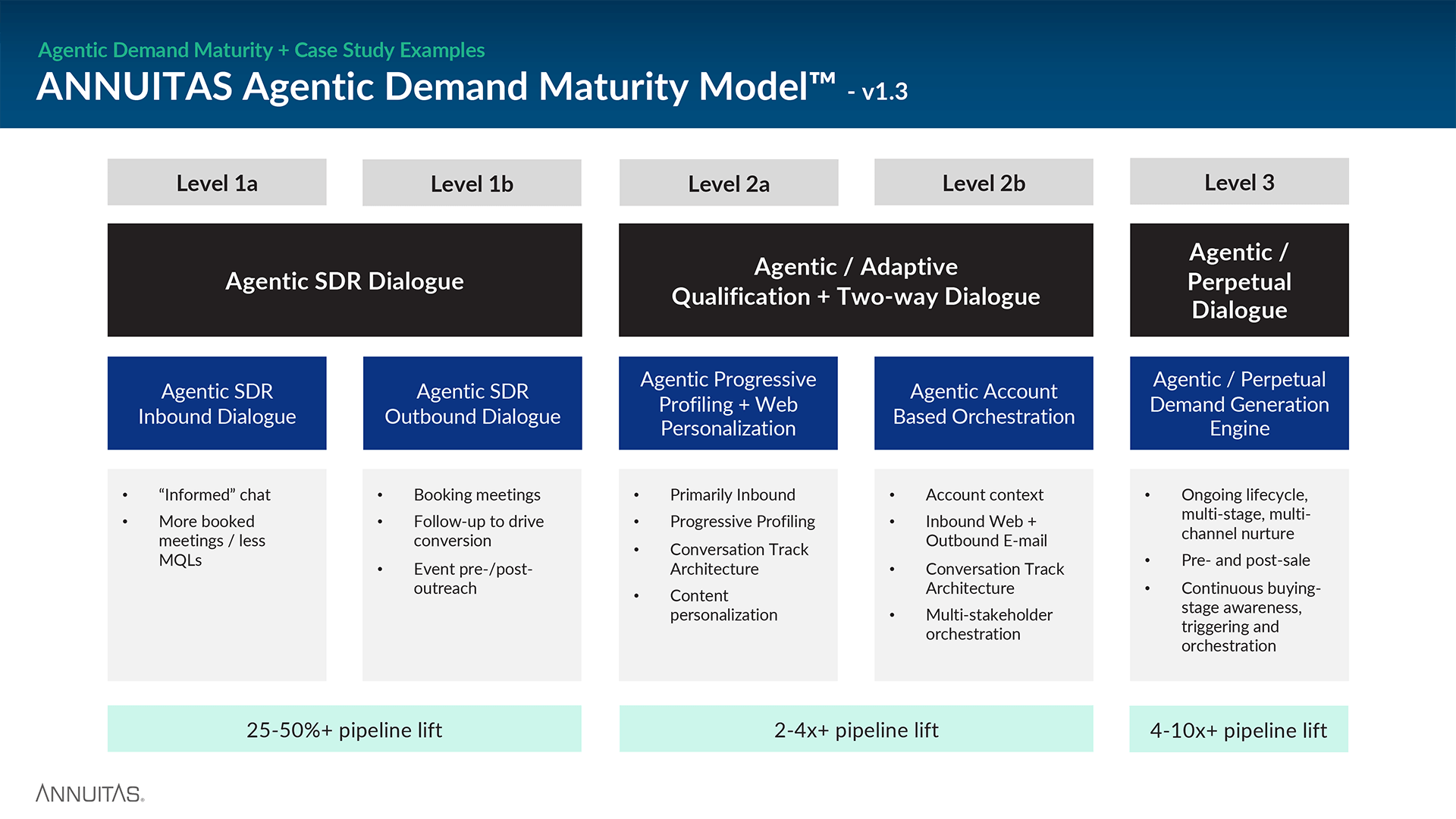Click the slide title ANNUITAS Agentic Demand Maturity Model
This screenshot has height=819, width=1456.
[436, 86]
